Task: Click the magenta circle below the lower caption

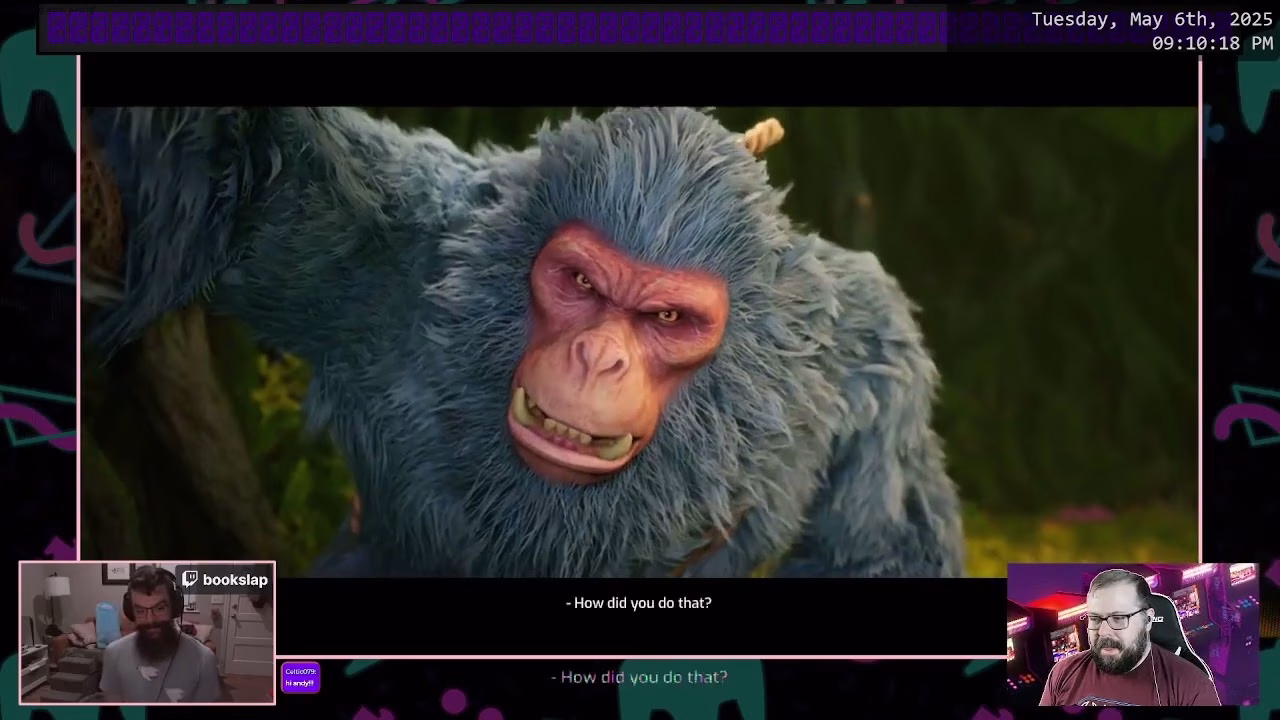Action: (x=454, y=702)
